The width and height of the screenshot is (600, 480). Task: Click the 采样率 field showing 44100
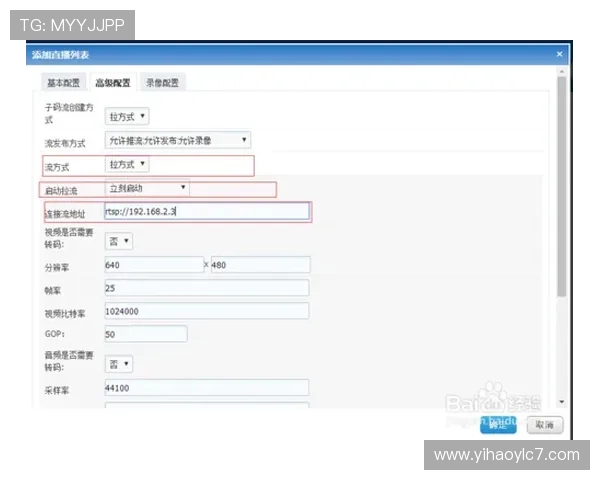pos(206,387)
